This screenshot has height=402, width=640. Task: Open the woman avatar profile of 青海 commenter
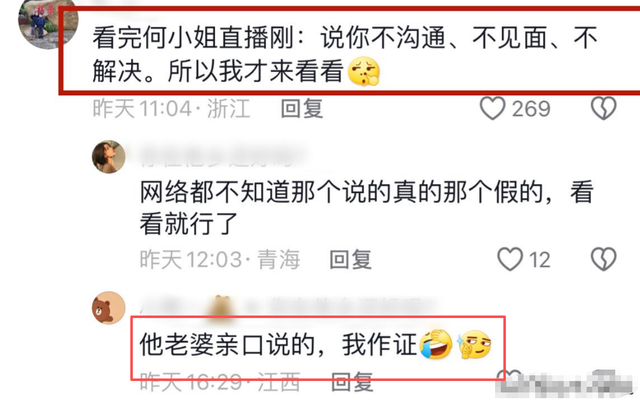[108, 157]
